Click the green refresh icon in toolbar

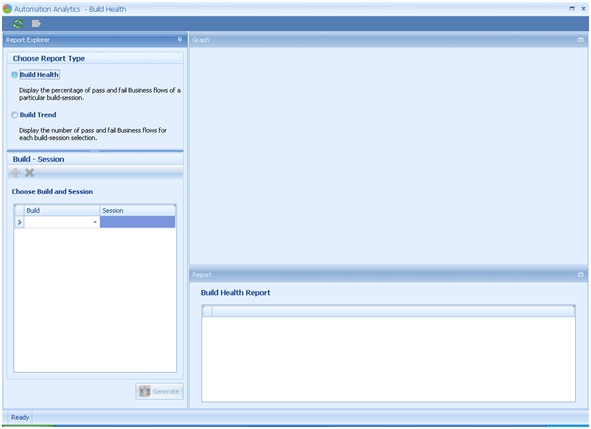(x=18, y=24)
